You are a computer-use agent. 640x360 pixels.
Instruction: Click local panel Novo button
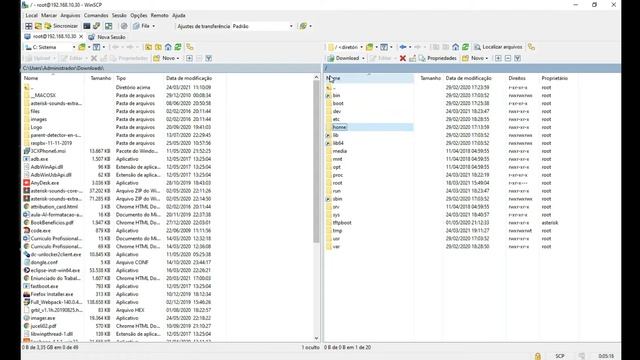click(x=166, y=58)
